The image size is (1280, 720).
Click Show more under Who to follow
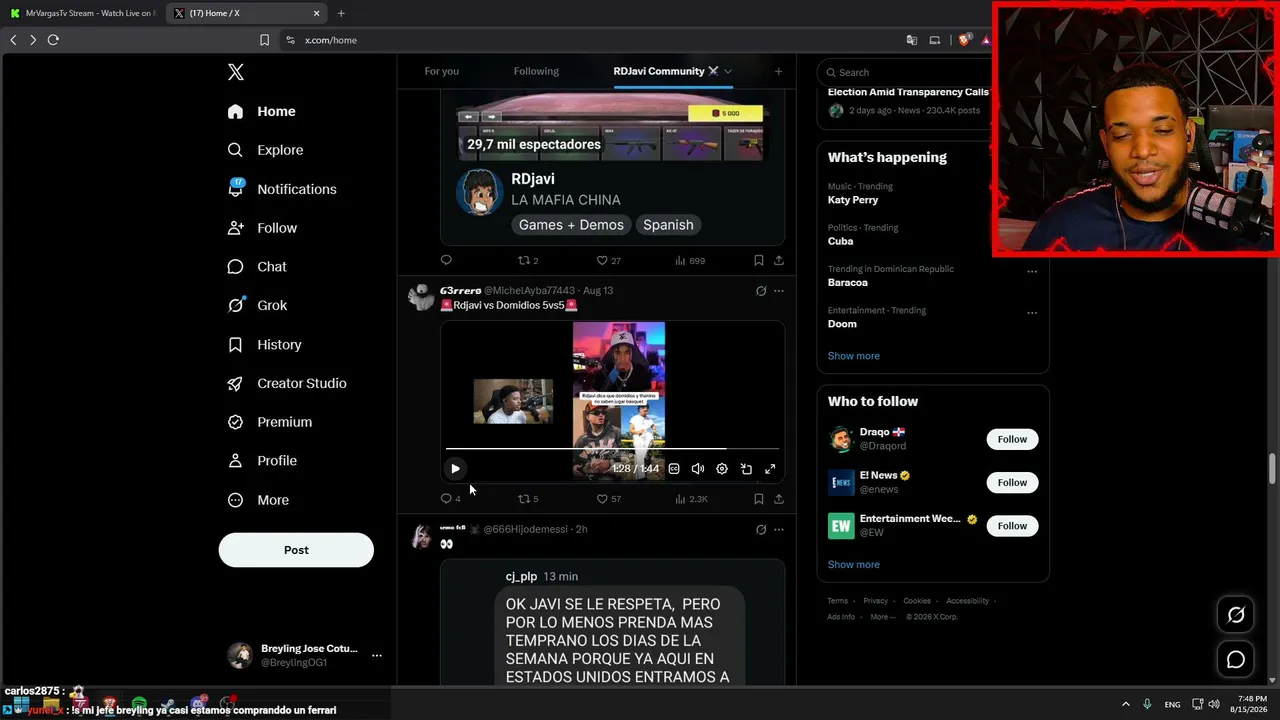pos(854,565)
